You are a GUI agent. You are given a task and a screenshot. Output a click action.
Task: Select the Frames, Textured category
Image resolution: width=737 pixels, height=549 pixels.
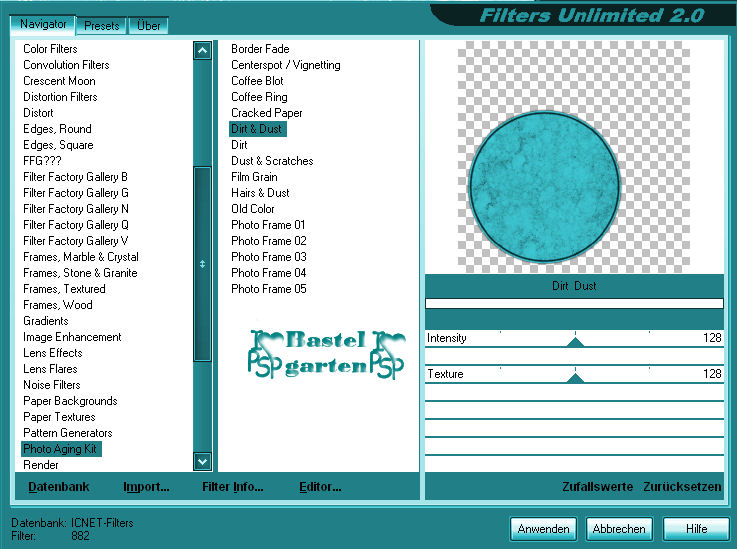point(64,289)
